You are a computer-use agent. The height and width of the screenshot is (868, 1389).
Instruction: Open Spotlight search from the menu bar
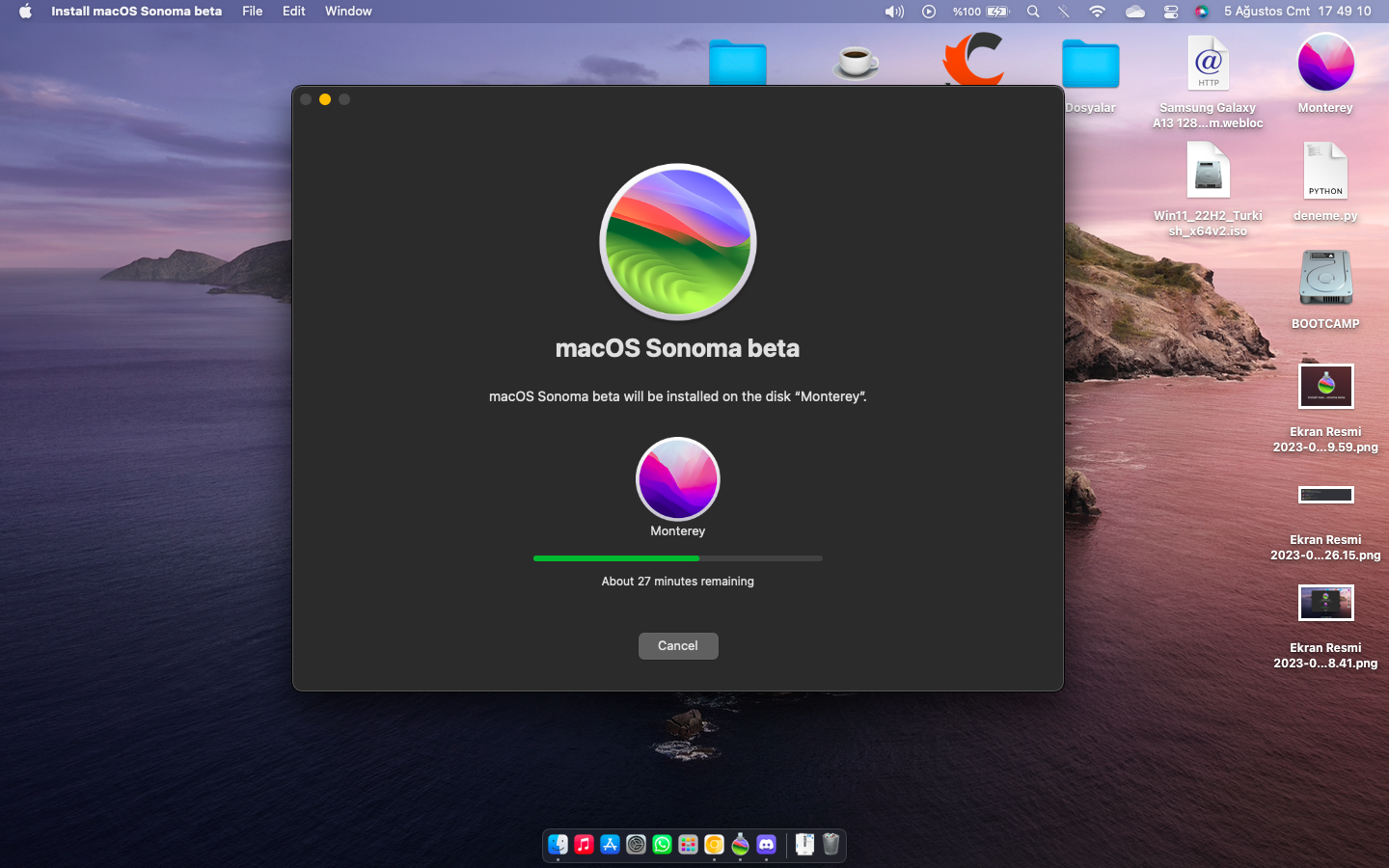(x=1033, y=12)
